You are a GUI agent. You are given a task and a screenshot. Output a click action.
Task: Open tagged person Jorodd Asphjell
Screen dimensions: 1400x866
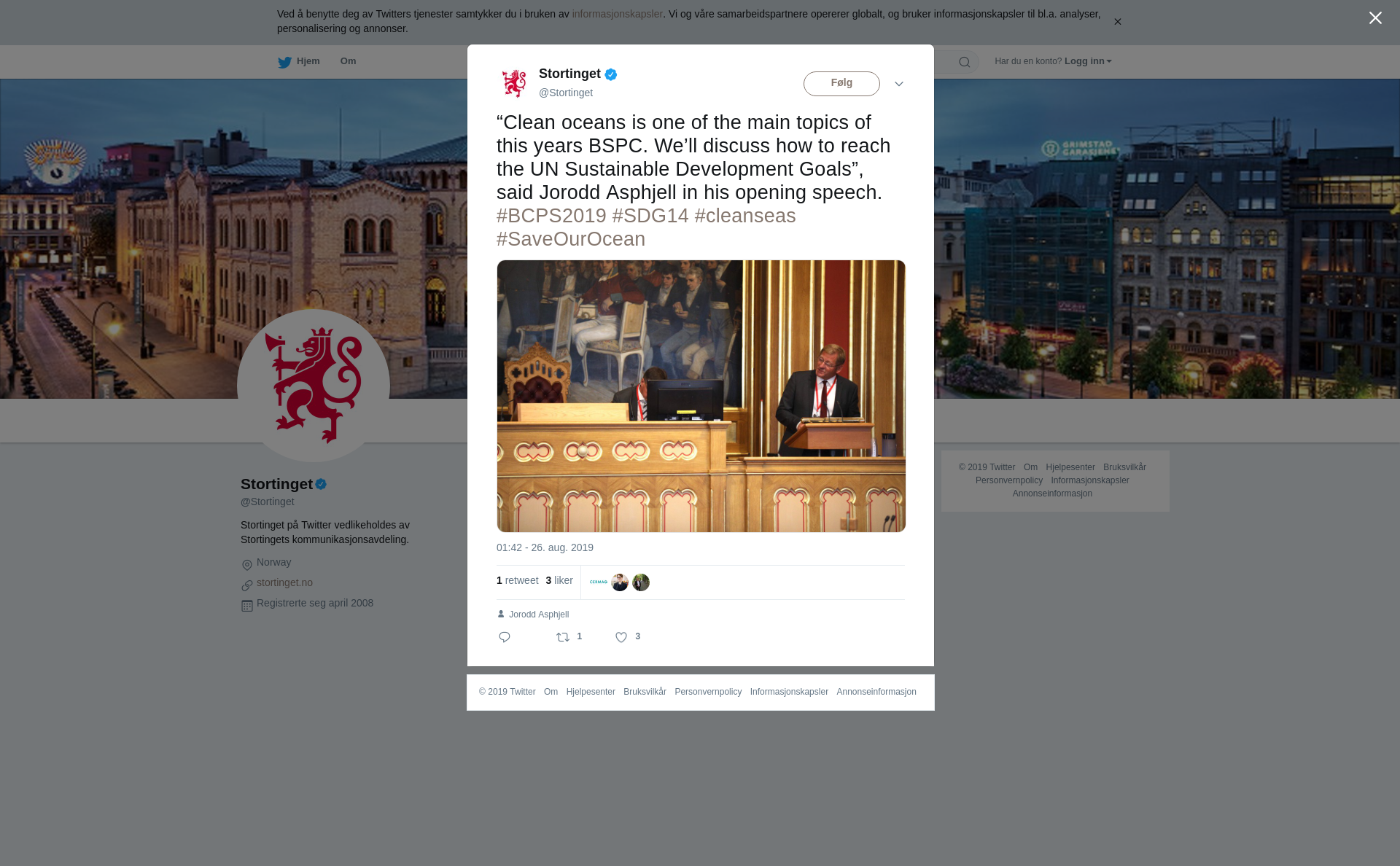539,615
